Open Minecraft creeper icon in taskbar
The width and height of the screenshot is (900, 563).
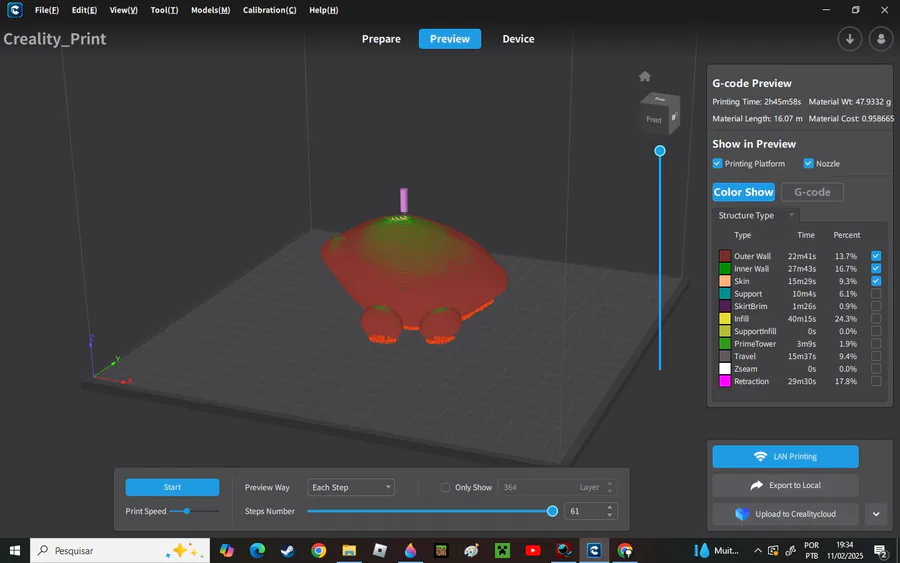click(x=502, y=551)
